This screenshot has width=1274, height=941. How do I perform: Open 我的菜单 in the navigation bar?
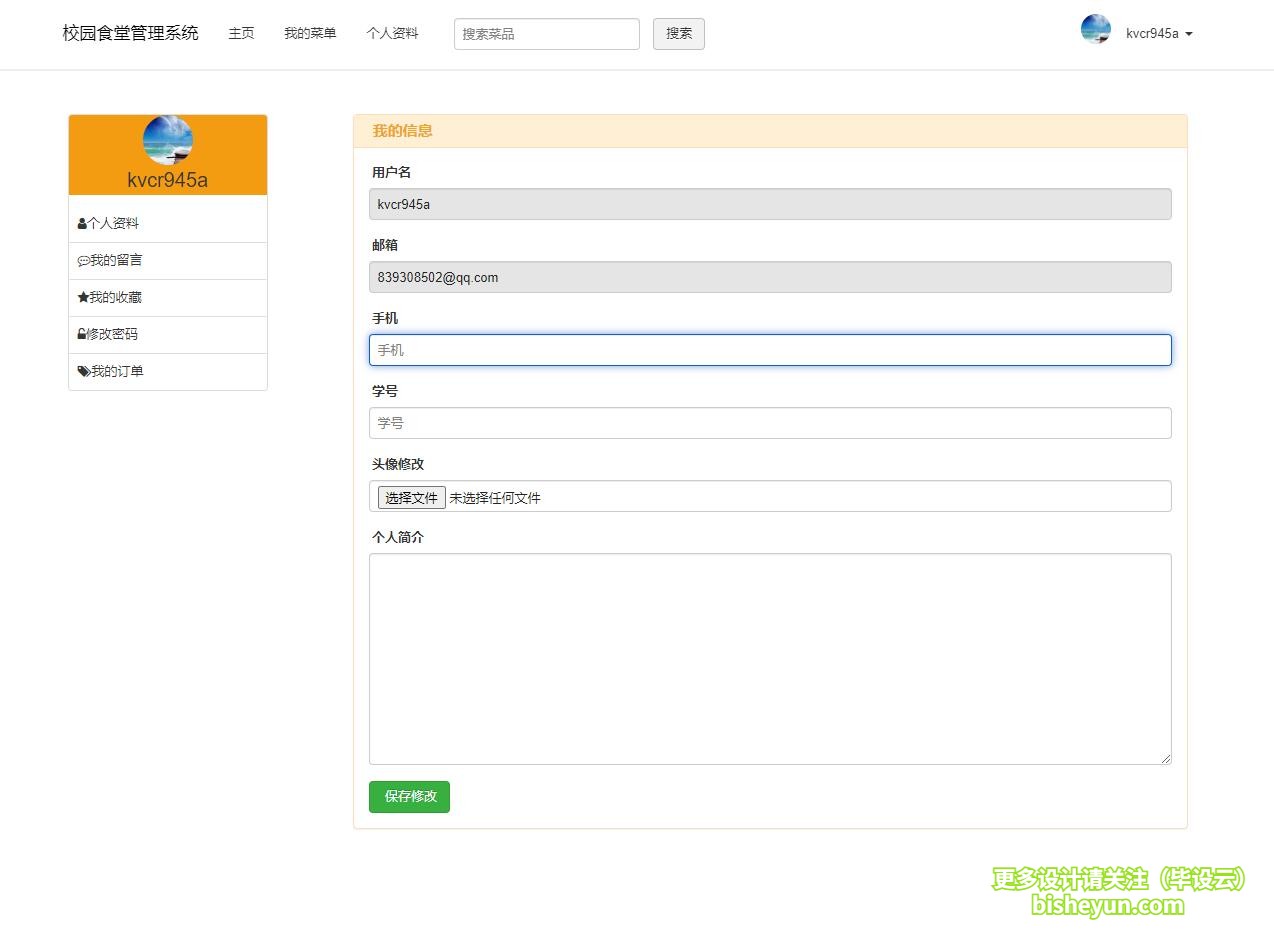[x=310, y=33]
